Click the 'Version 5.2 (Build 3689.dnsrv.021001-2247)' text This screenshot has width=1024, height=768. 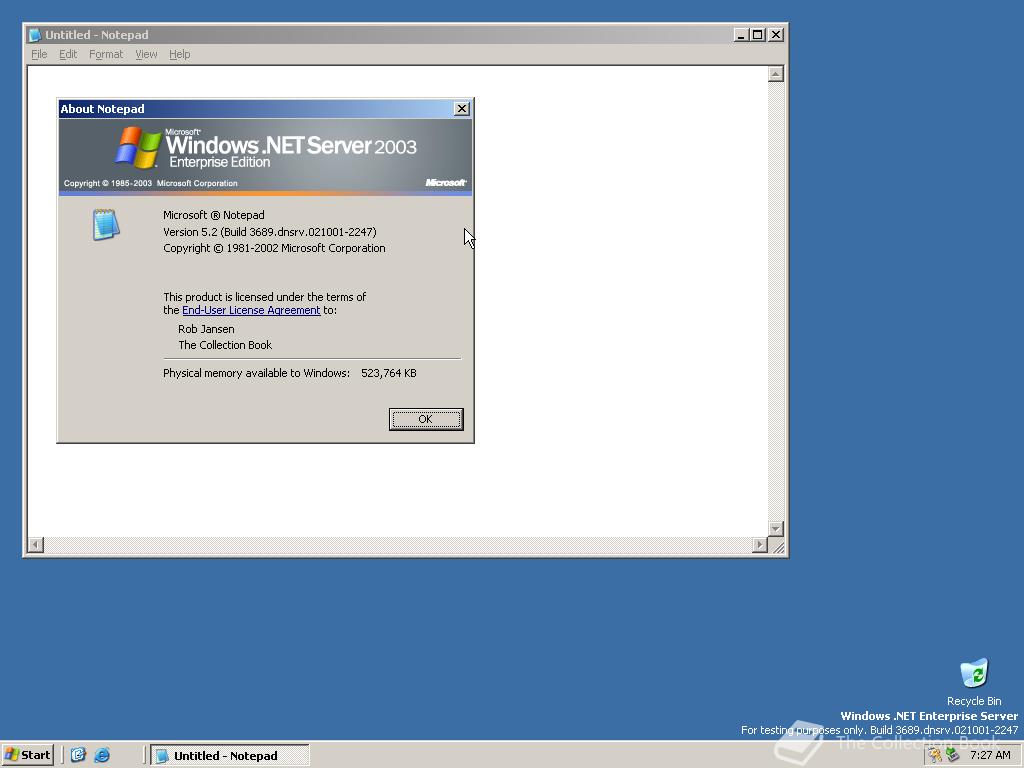[x=270, y=232]
